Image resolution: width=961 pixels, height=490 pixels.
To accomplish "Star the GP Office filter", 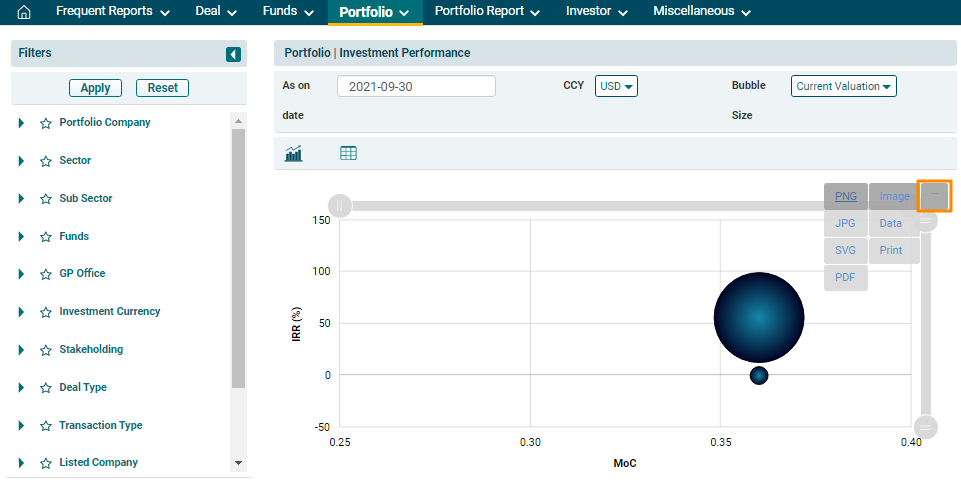I will [45, 274].
